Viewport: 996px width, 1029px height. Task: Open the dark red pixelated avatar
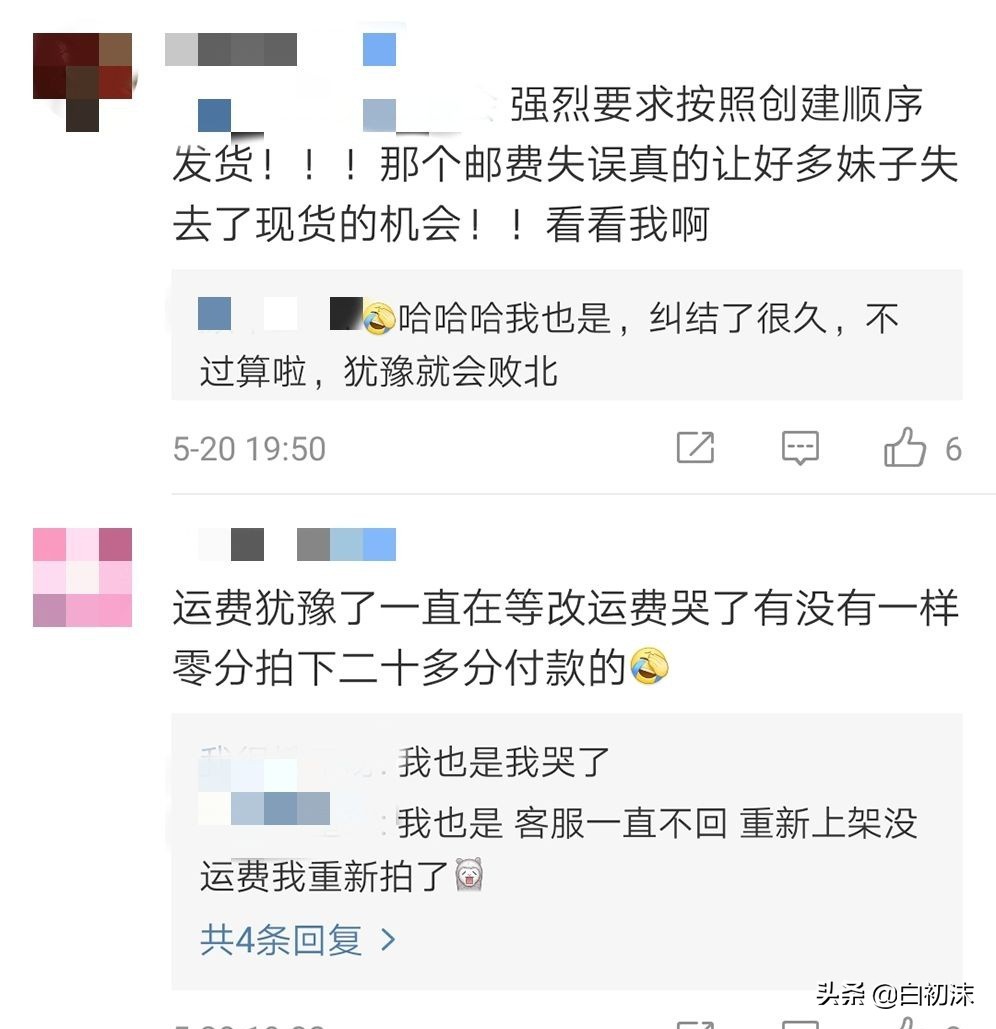(x=83, y=82)
